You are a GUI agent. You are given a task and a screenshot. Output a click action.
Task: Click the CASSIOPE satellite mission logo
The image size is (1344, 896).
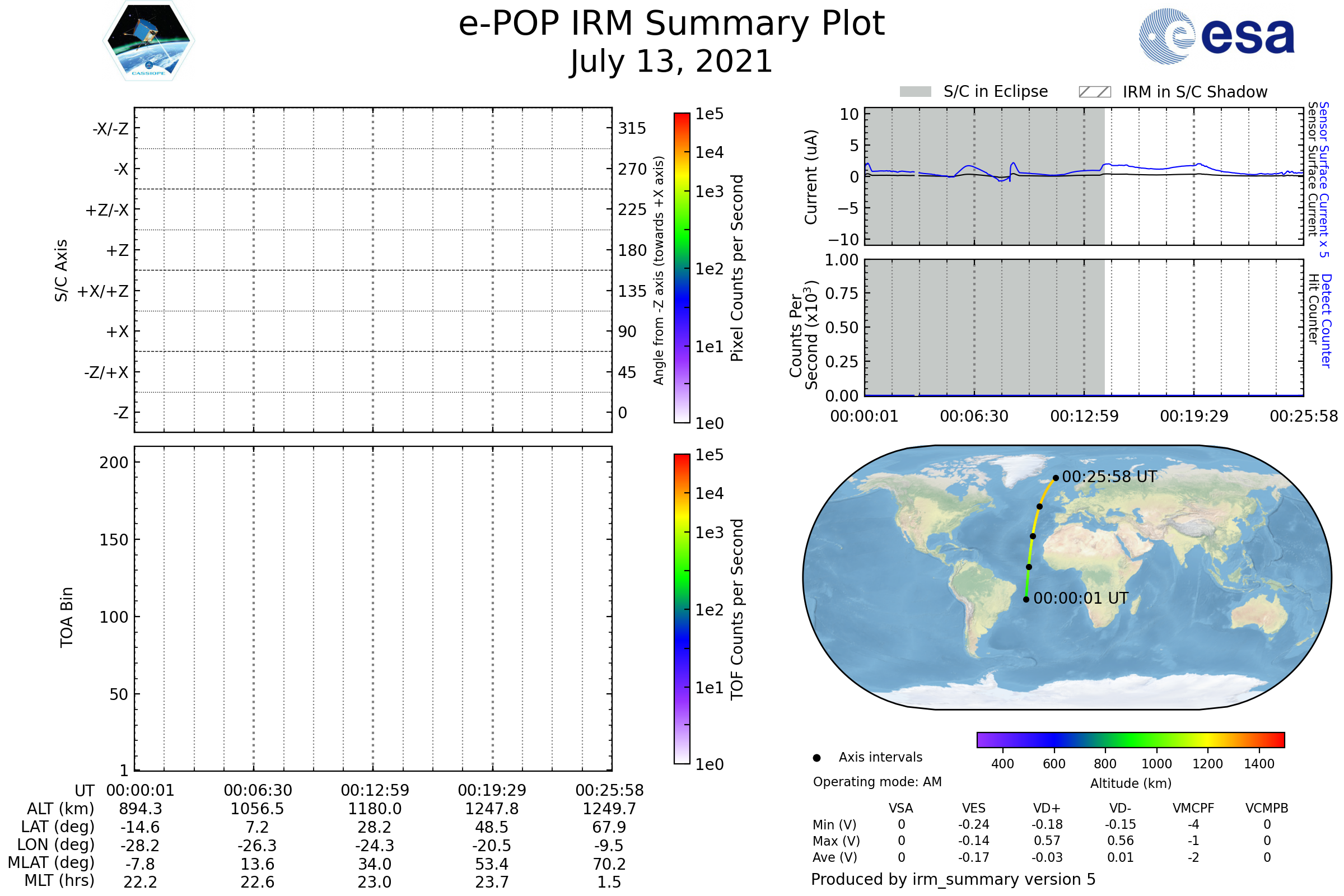pyautogui.click(x=148, y=41)
